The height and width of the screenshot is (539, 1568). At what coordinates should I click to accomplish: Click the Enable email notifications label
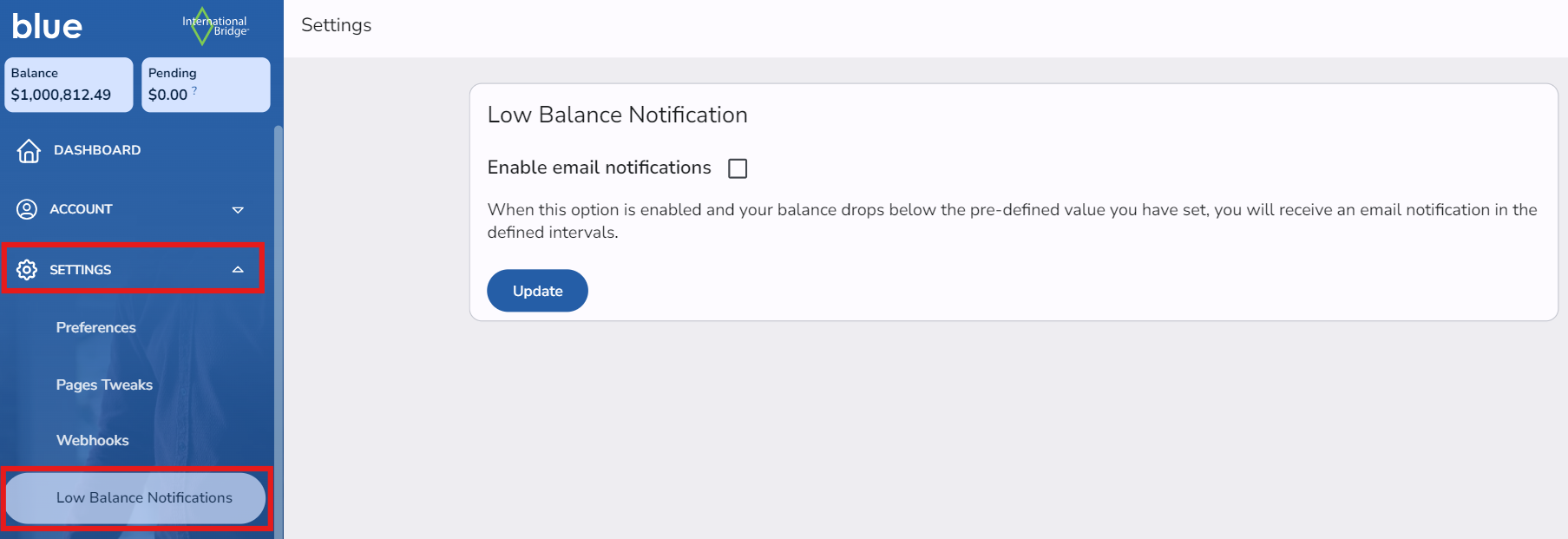tap(599, 168)
